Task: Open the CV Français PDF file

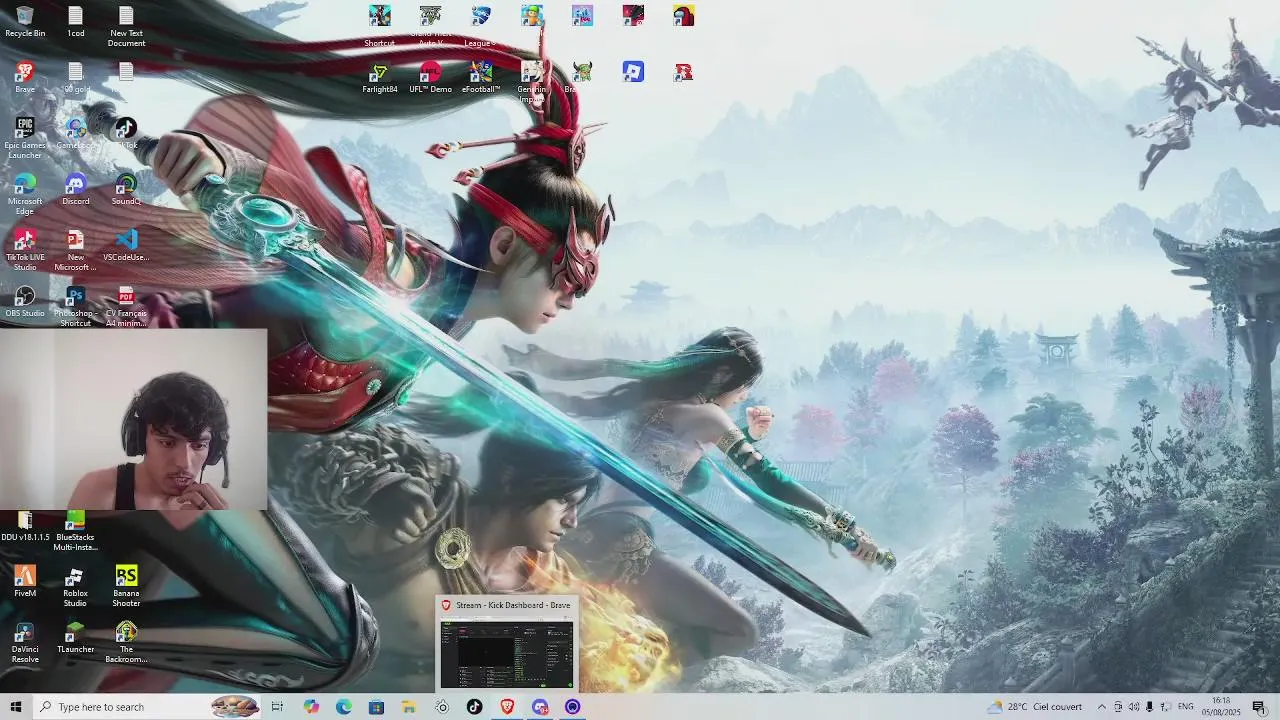Action: pyautogui.click(x=126, y=306)
